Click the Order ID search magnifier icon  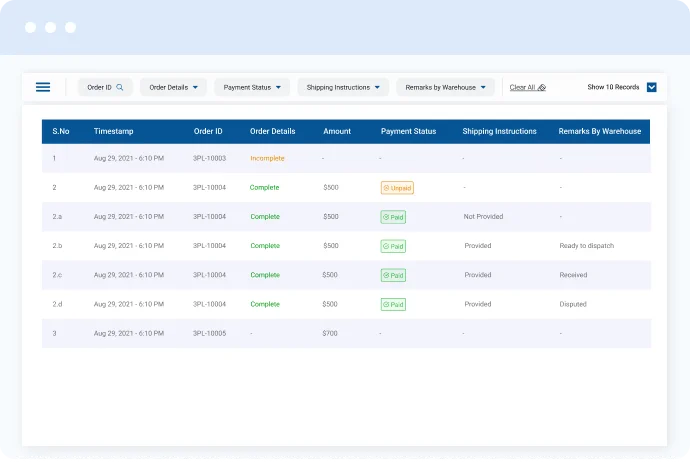[x=120, y=87]
